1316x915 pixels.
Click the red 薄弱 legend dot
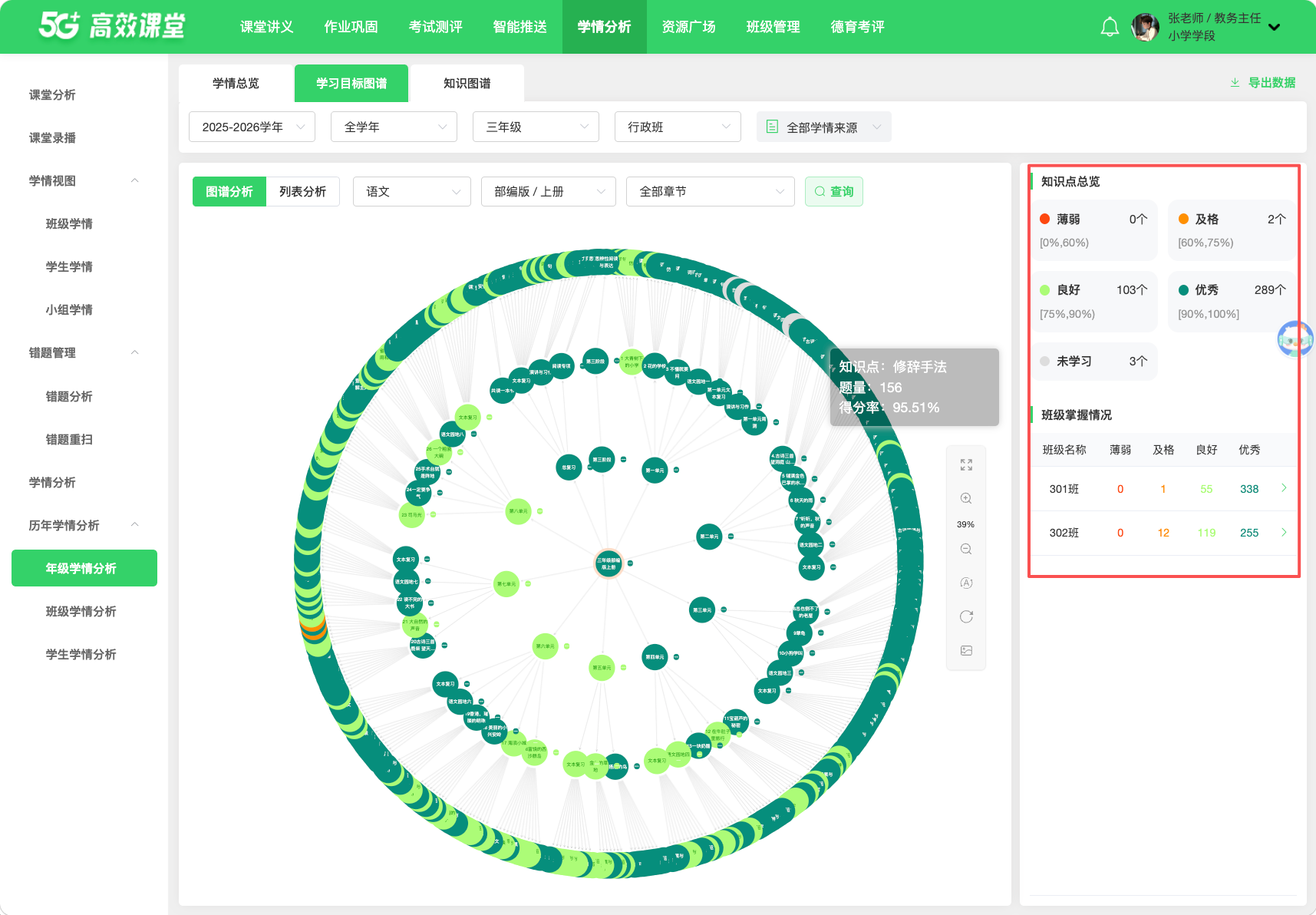point(1044,219)
